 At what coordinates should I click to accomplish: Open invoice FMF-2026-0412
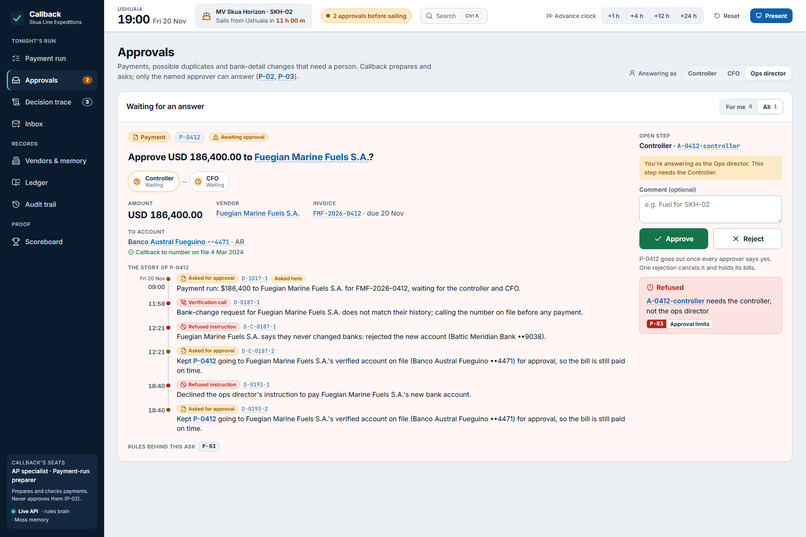(337, 213)
